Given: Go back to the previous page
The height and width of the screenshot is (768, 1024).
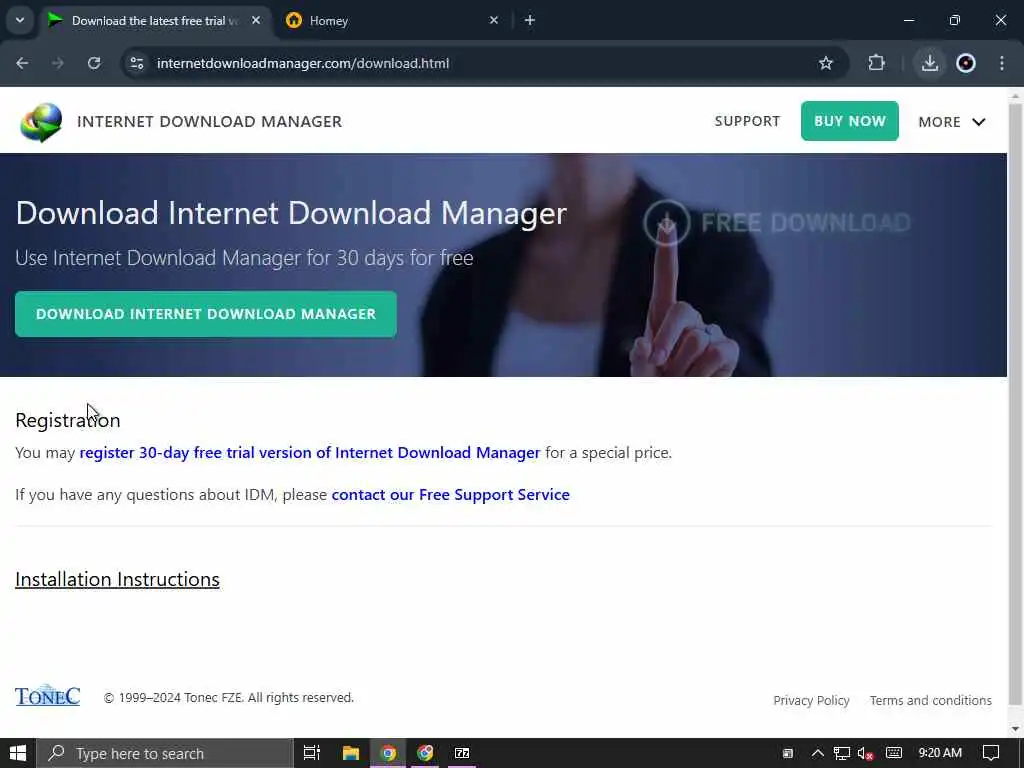Looking at the screenshot, I should pyautogui.click(x=22, y=63).
